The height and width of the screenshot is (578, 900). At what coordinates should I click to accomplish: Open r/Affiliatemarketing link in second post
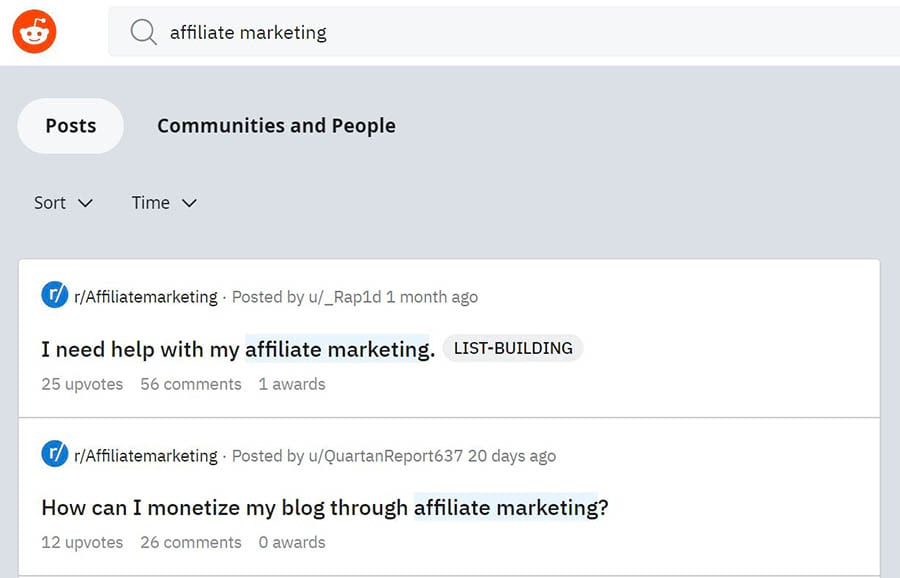pyautogui.click(x=146, y=456)
